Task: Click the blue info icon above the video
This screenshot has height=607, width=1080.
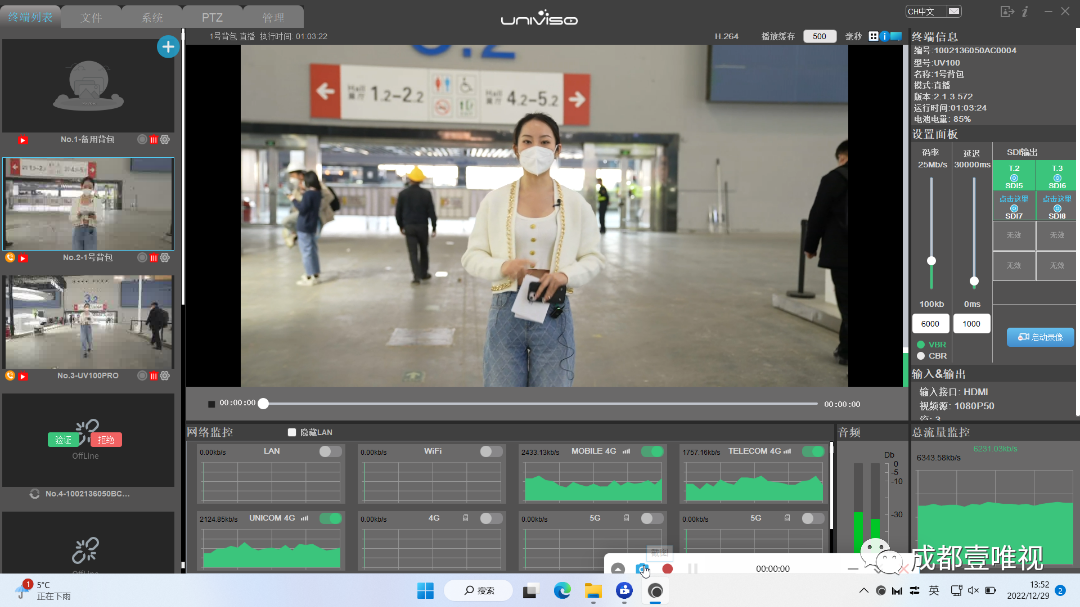Action: pos(884,36)
